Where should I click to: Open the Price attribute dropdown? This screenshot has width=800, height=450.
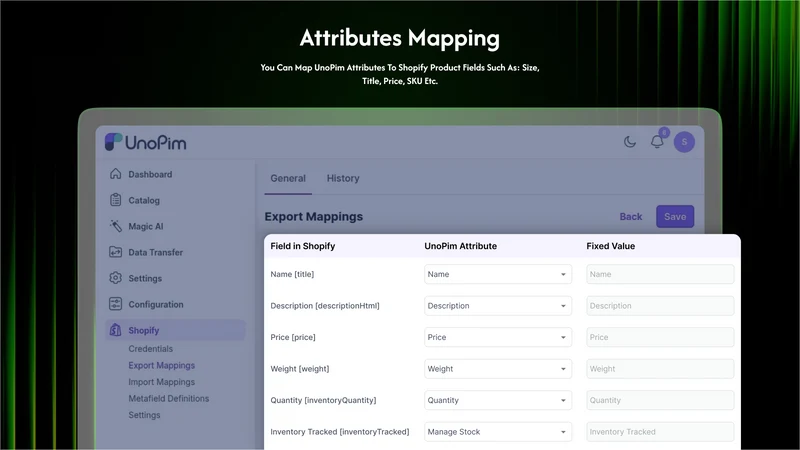pos(497,337)
